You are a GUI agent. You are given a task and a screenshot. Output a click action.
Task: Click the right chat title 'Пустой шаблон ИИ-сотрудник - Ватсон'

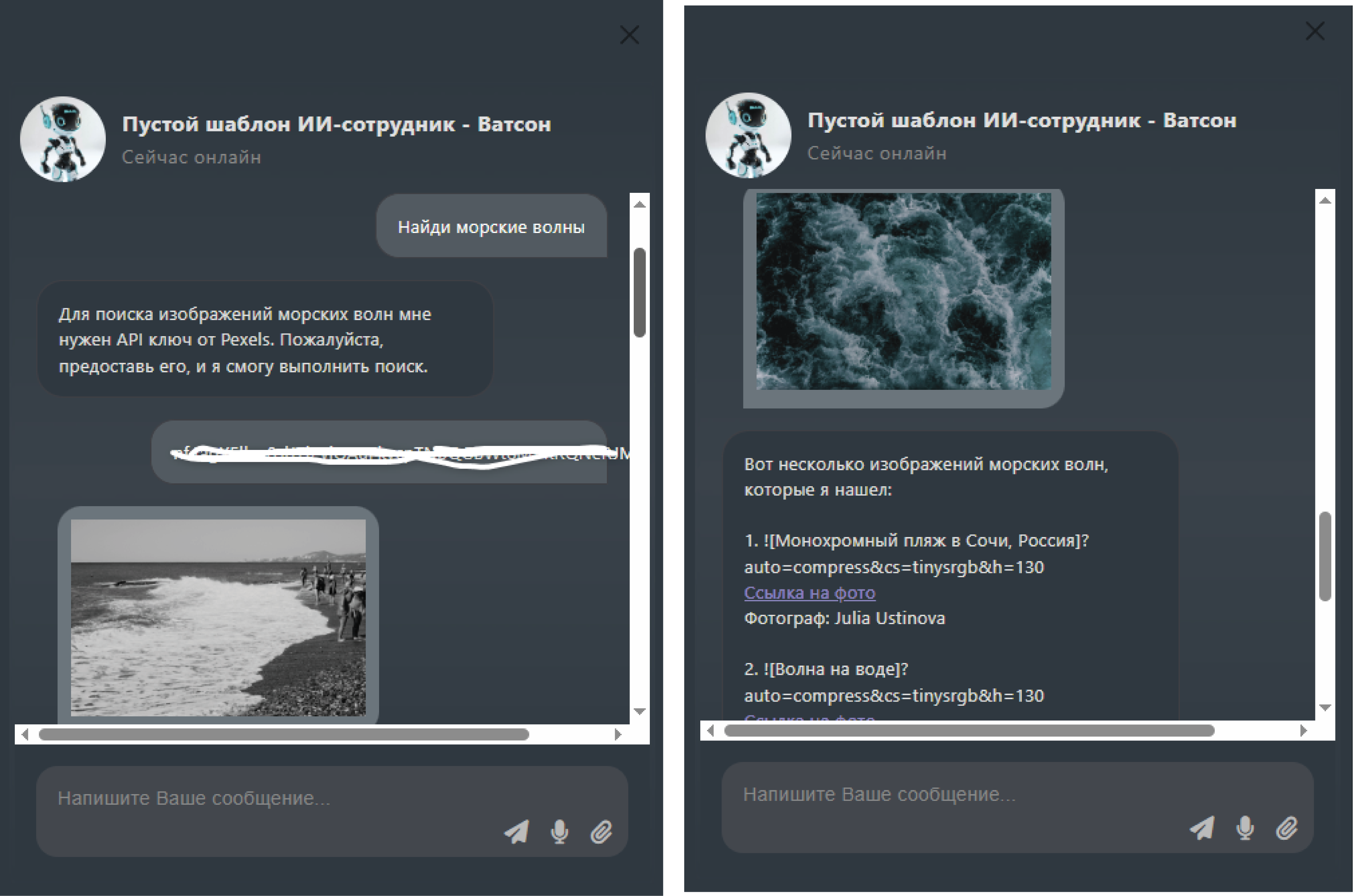point(1022,120)
